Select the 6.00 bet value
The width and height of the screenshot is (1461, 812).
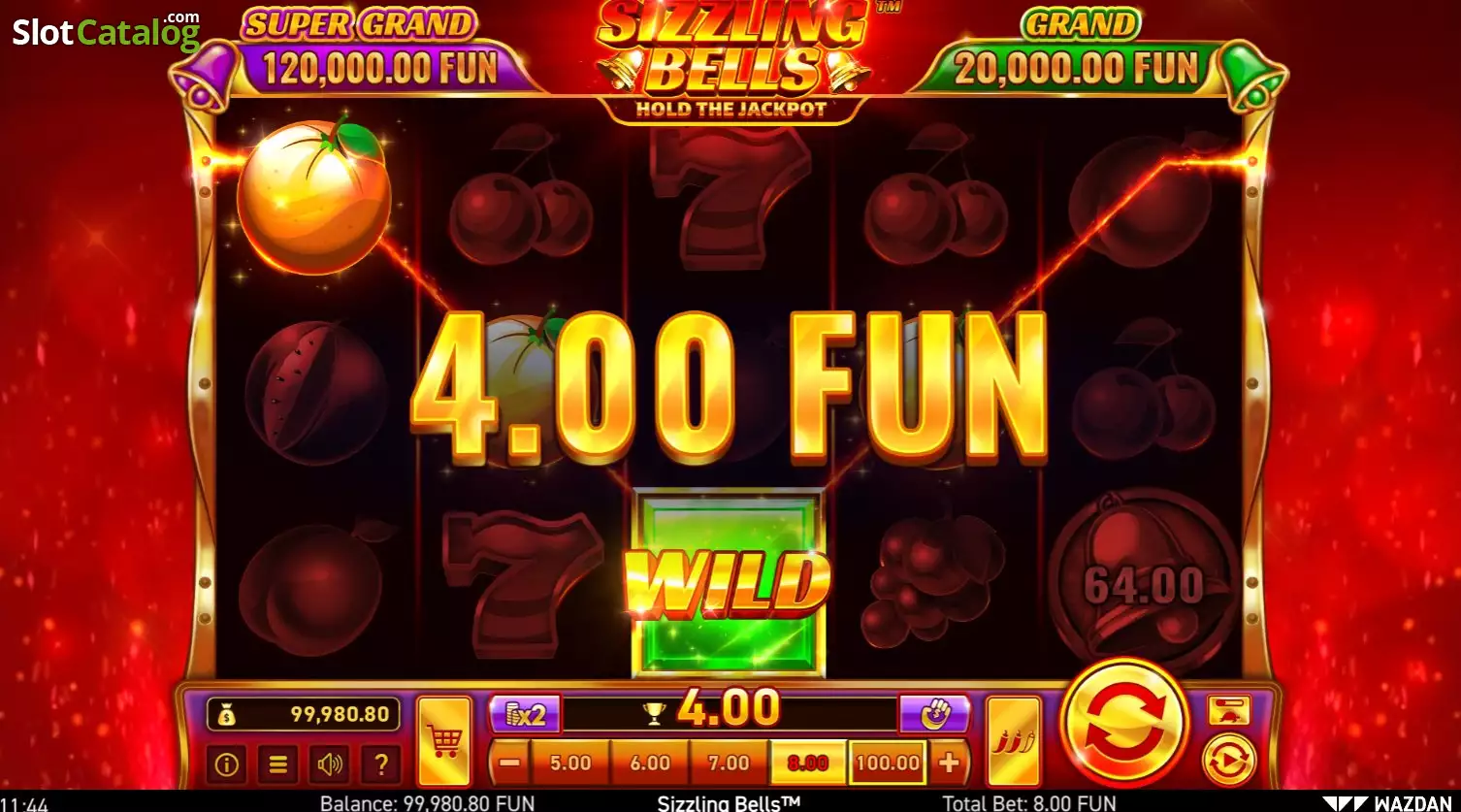point(650,763)
